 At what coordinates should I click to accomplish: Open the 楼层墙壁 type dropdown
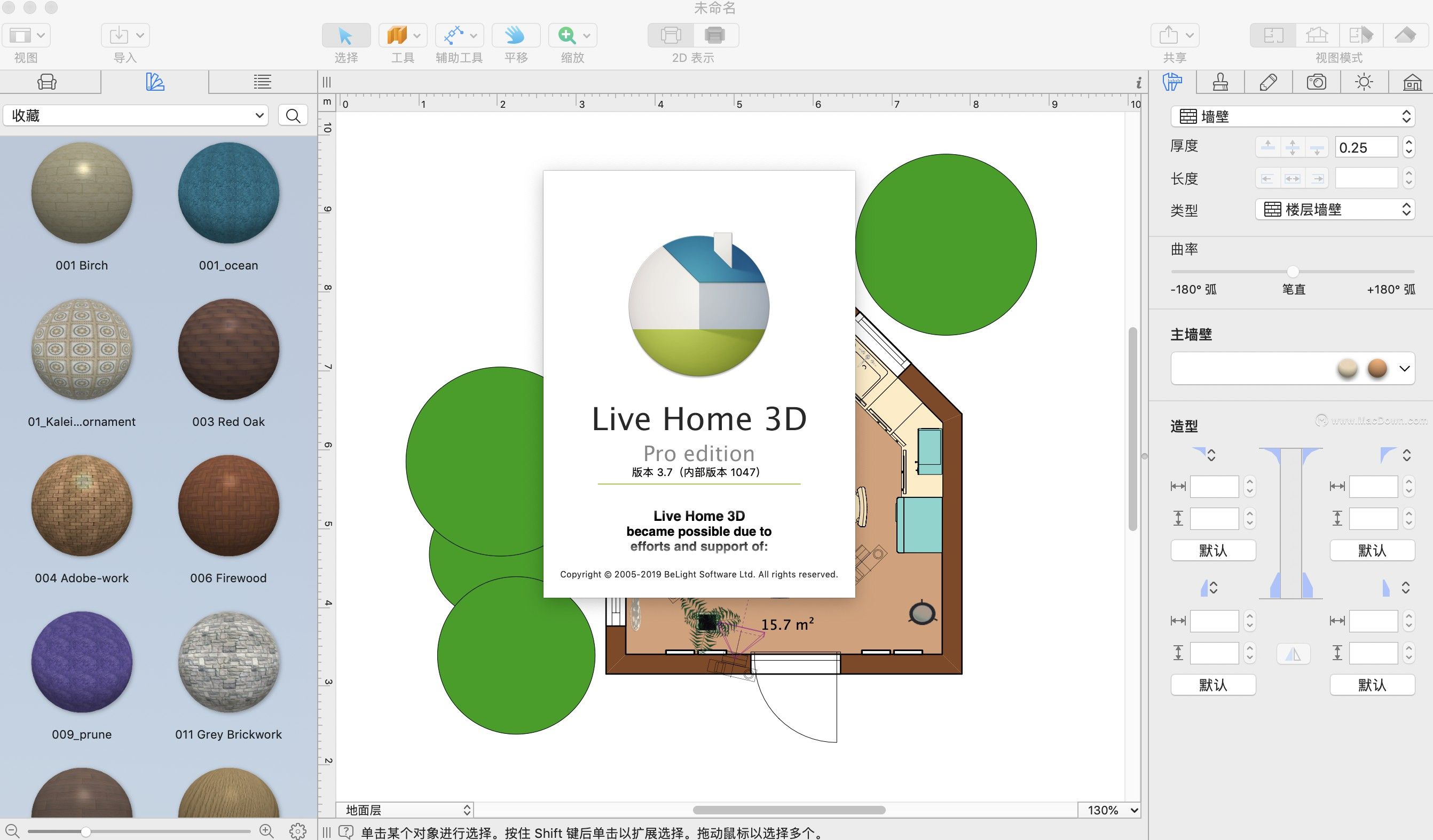click(x=1335, y=209)
